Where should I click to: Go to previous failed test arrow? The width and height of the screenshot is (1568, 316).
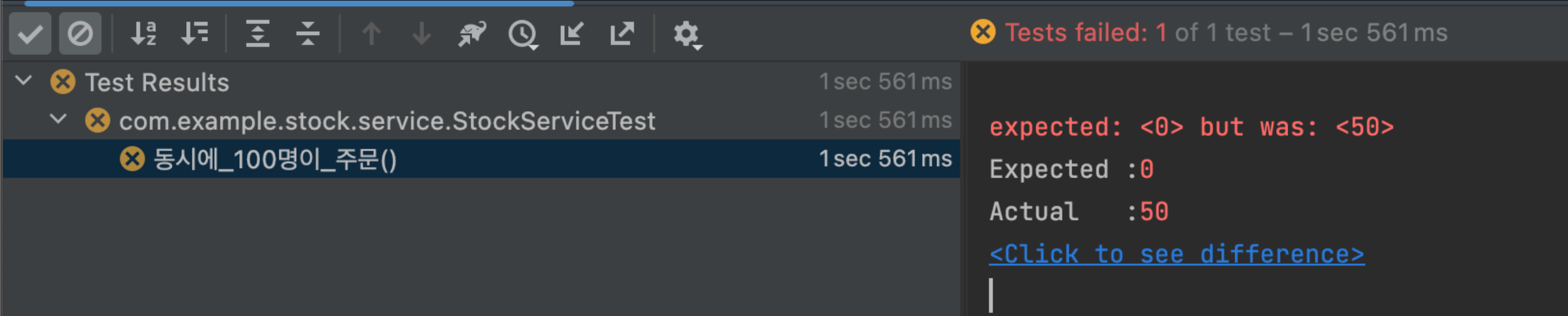point(372,34)
